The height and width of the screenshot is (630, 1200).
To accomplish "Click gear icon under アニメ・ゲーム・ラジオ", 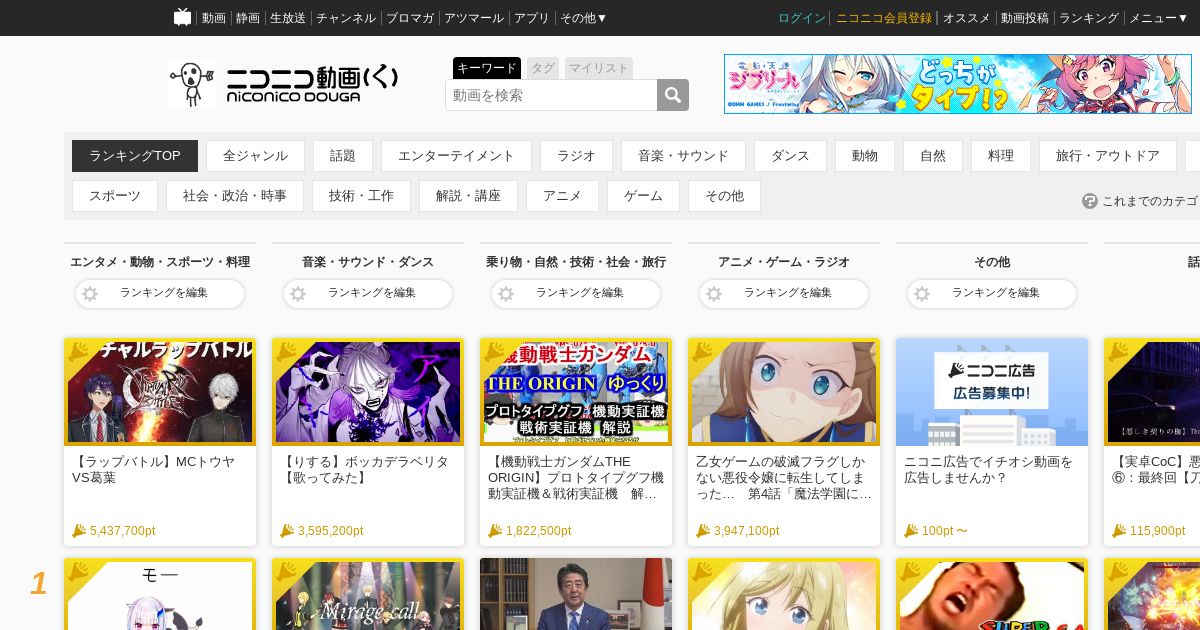I will coord(714,294).
